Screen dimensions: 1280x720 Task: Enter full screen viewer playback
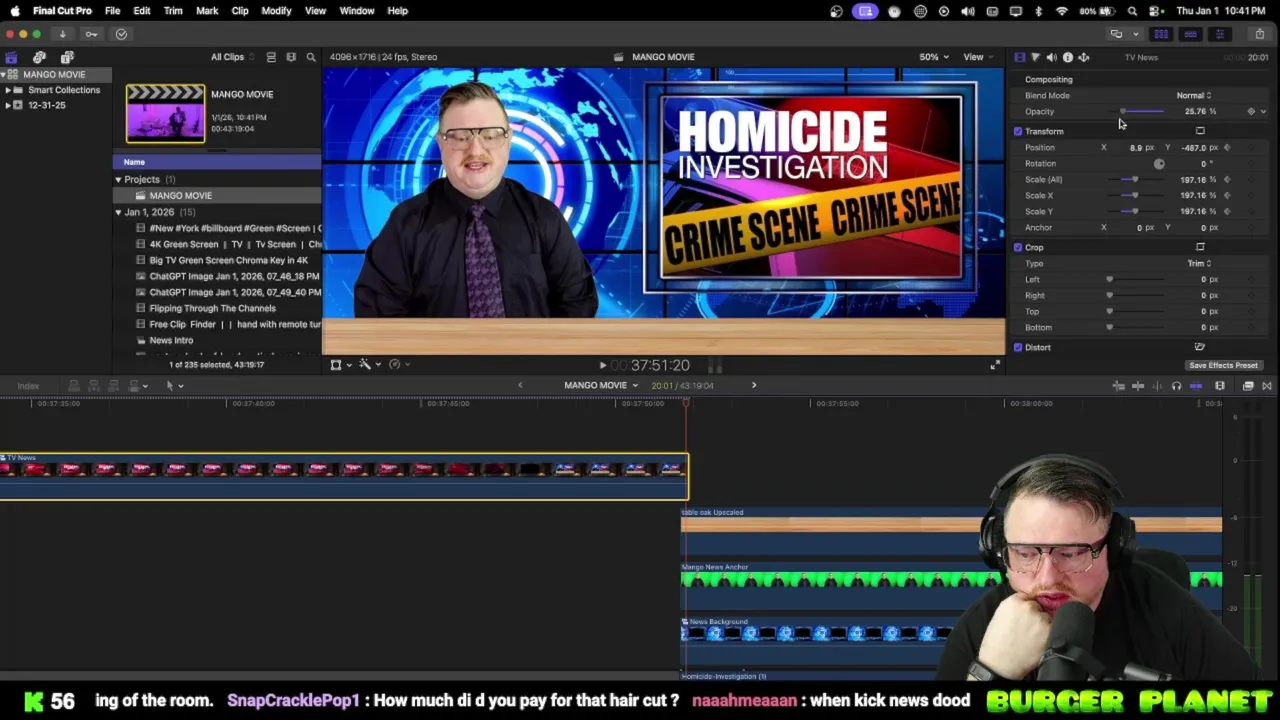point(994,366)
